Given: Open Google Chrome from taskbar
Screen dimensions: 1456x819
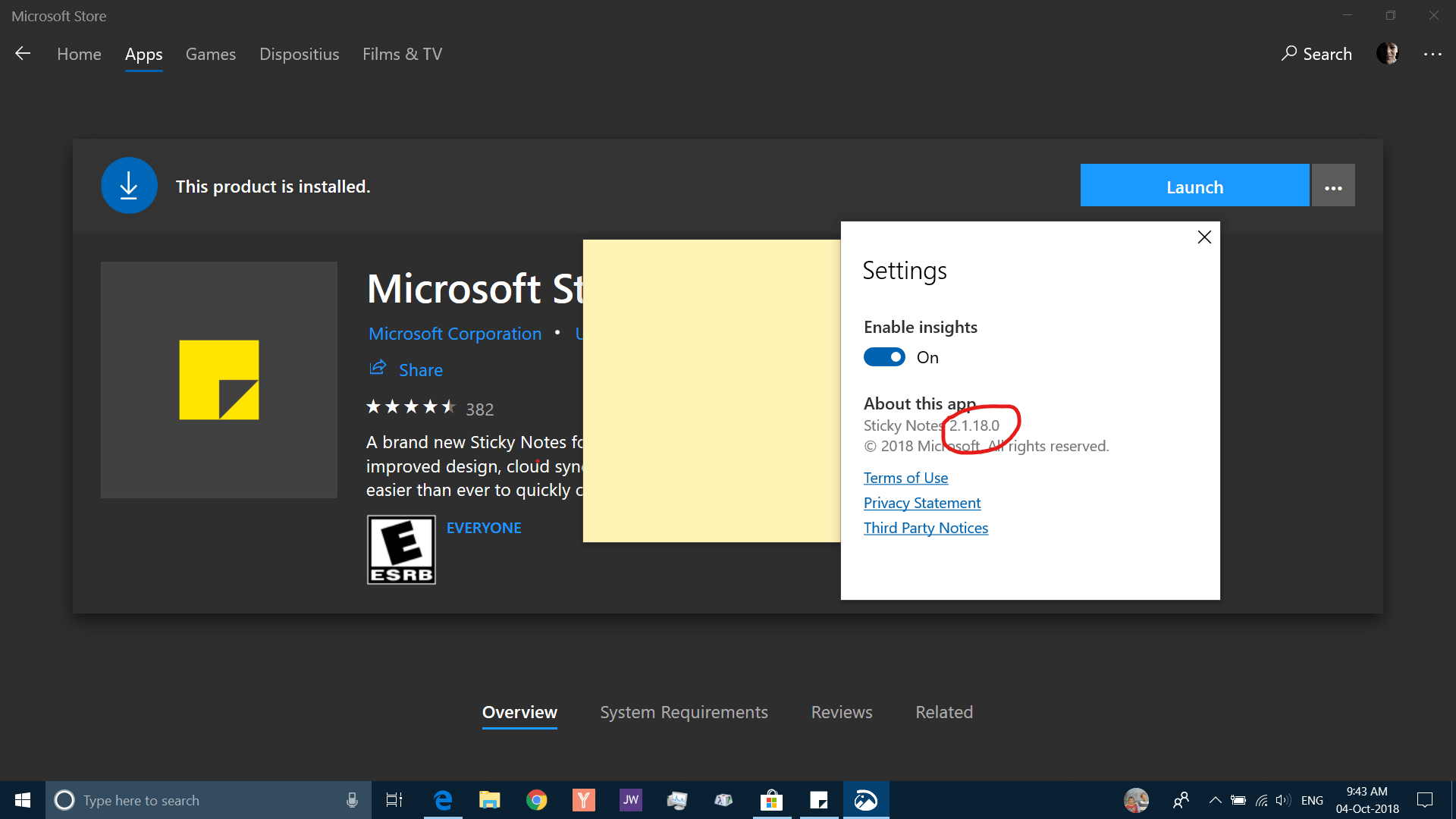Looking at the screenshot, I should coord(537,800).
